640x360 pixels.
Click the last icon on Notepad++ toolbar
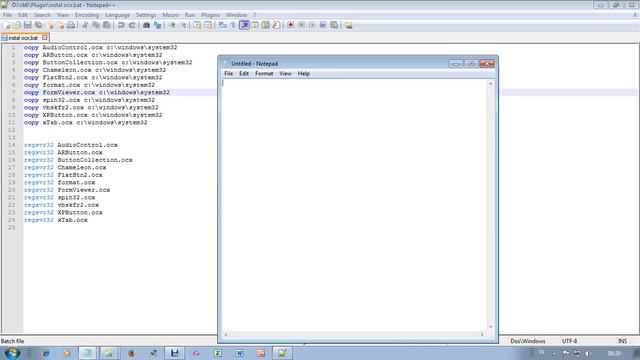pyautogui.click(x=349, y=25)
